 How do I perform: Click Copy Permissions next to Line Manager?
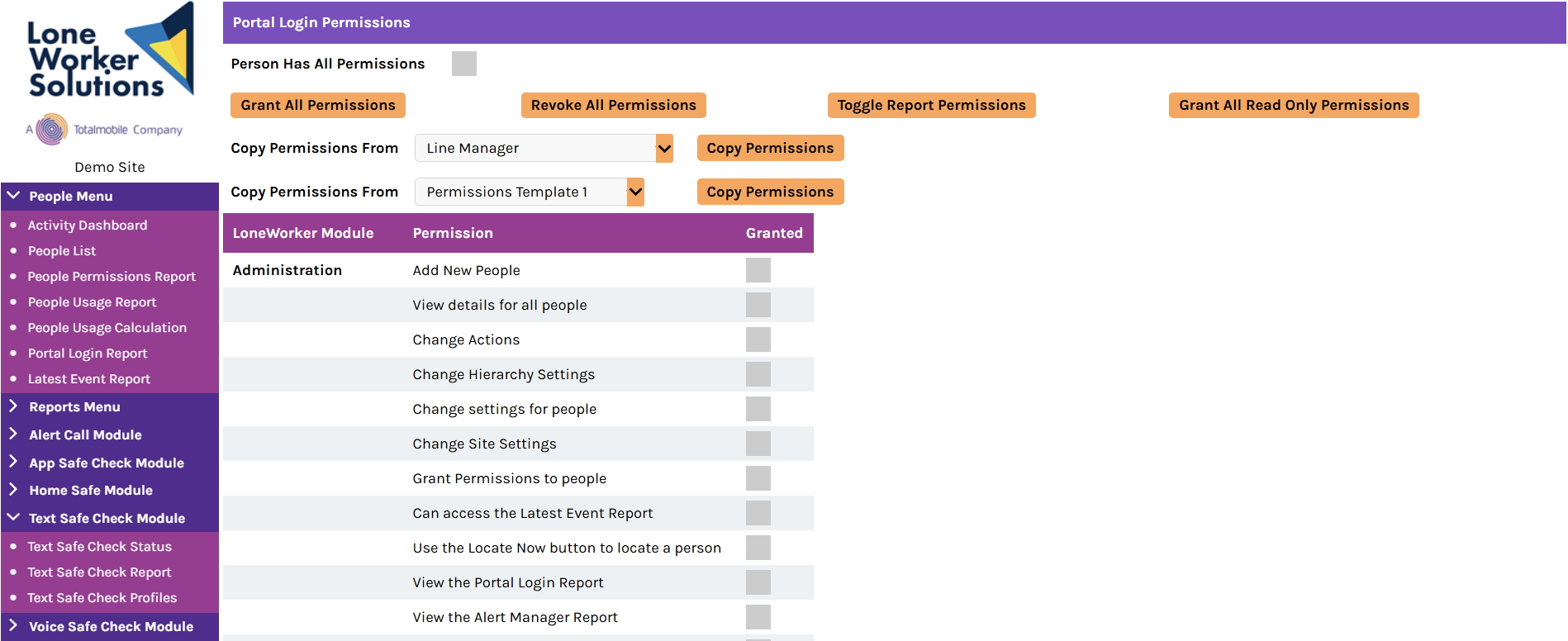point(771,148)
